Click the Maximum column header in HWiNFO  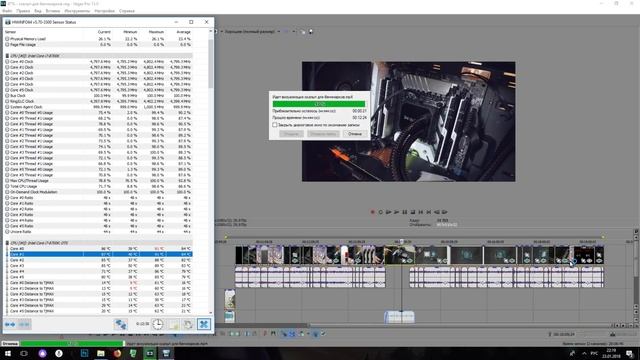pos(156,32)
